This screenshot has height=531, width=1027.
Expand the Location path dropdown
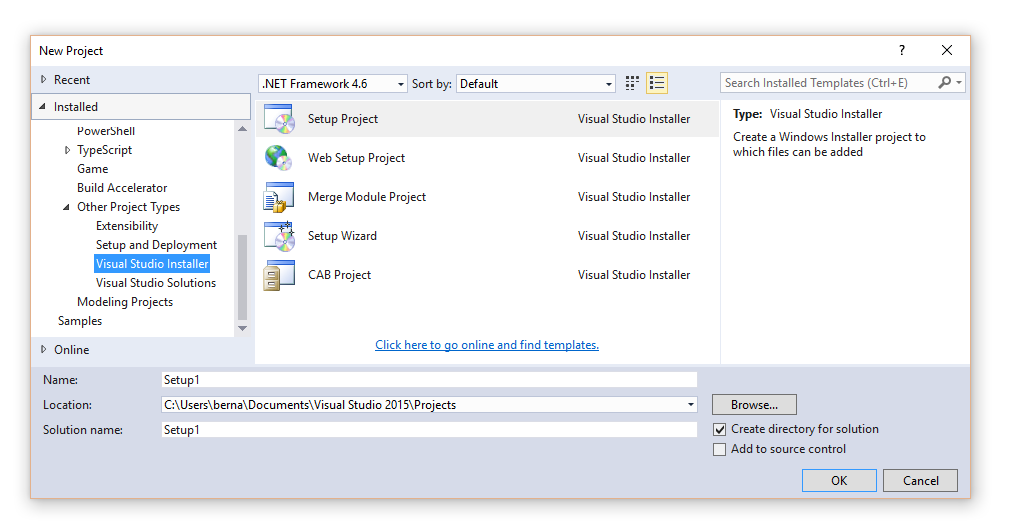[691, 405]
